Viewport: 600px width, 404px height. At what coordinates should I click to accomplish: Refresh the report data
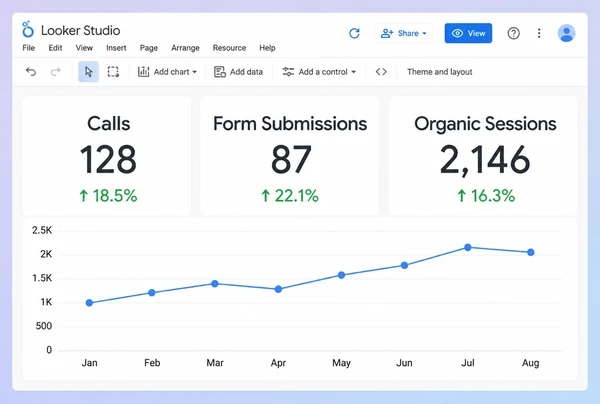354,33
